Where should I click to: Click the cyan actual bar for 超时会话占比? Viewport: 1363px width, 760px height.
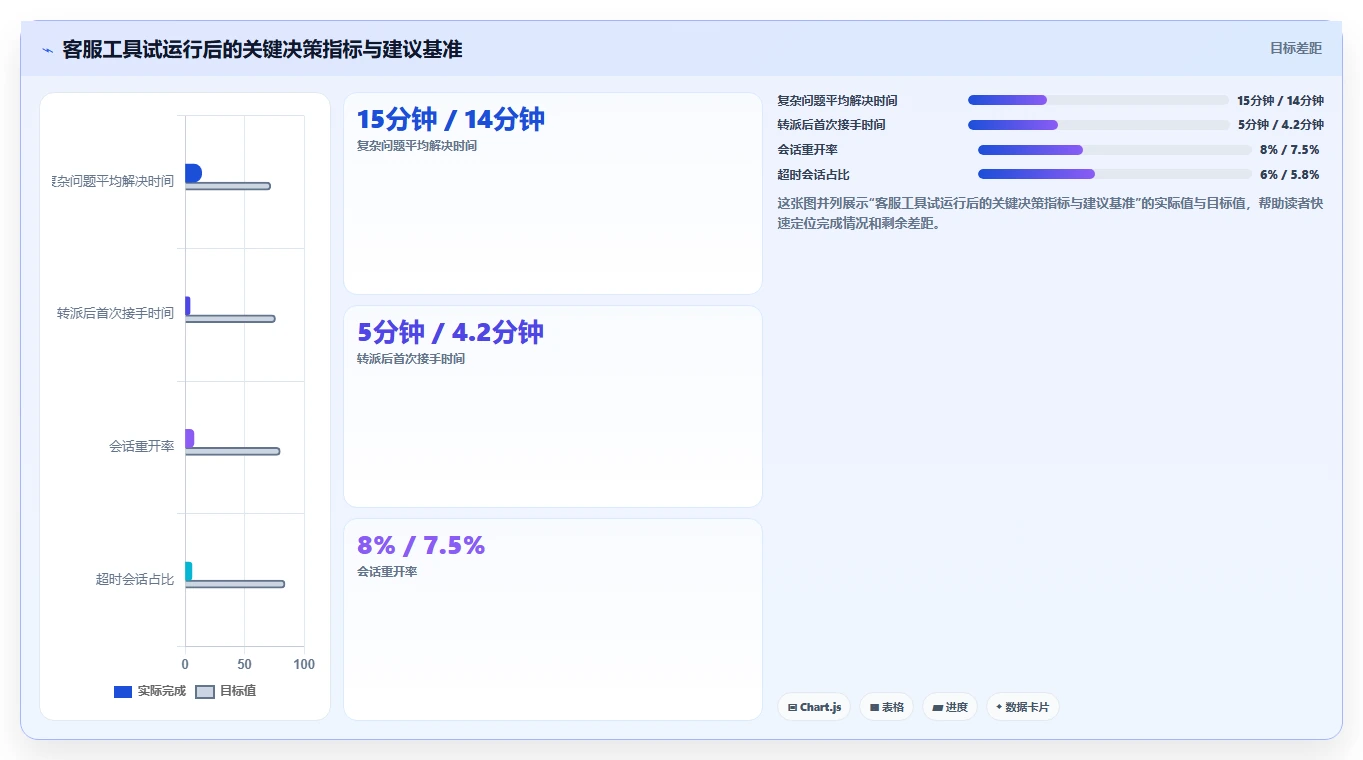click(188, 571)
